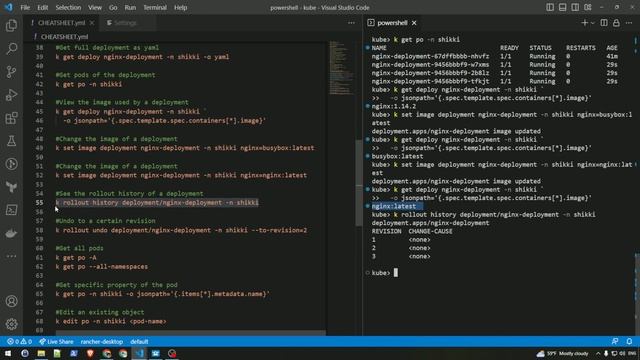Open errors and warnings in status bar
Viewport: 640px width, 360px height.
(x=20, y=342)
